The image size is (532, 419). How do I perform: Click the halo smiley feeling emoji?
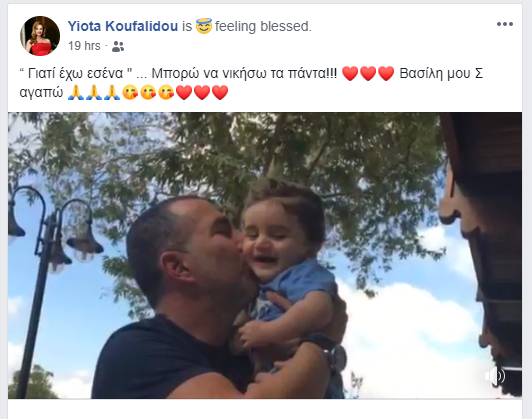[x=204, y=26]
